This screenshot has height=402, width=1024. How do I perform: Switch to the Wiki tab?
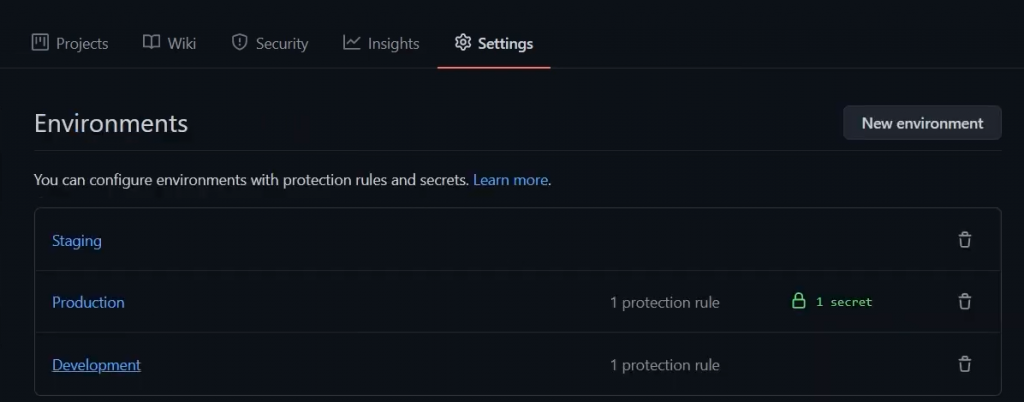point(181,44)
